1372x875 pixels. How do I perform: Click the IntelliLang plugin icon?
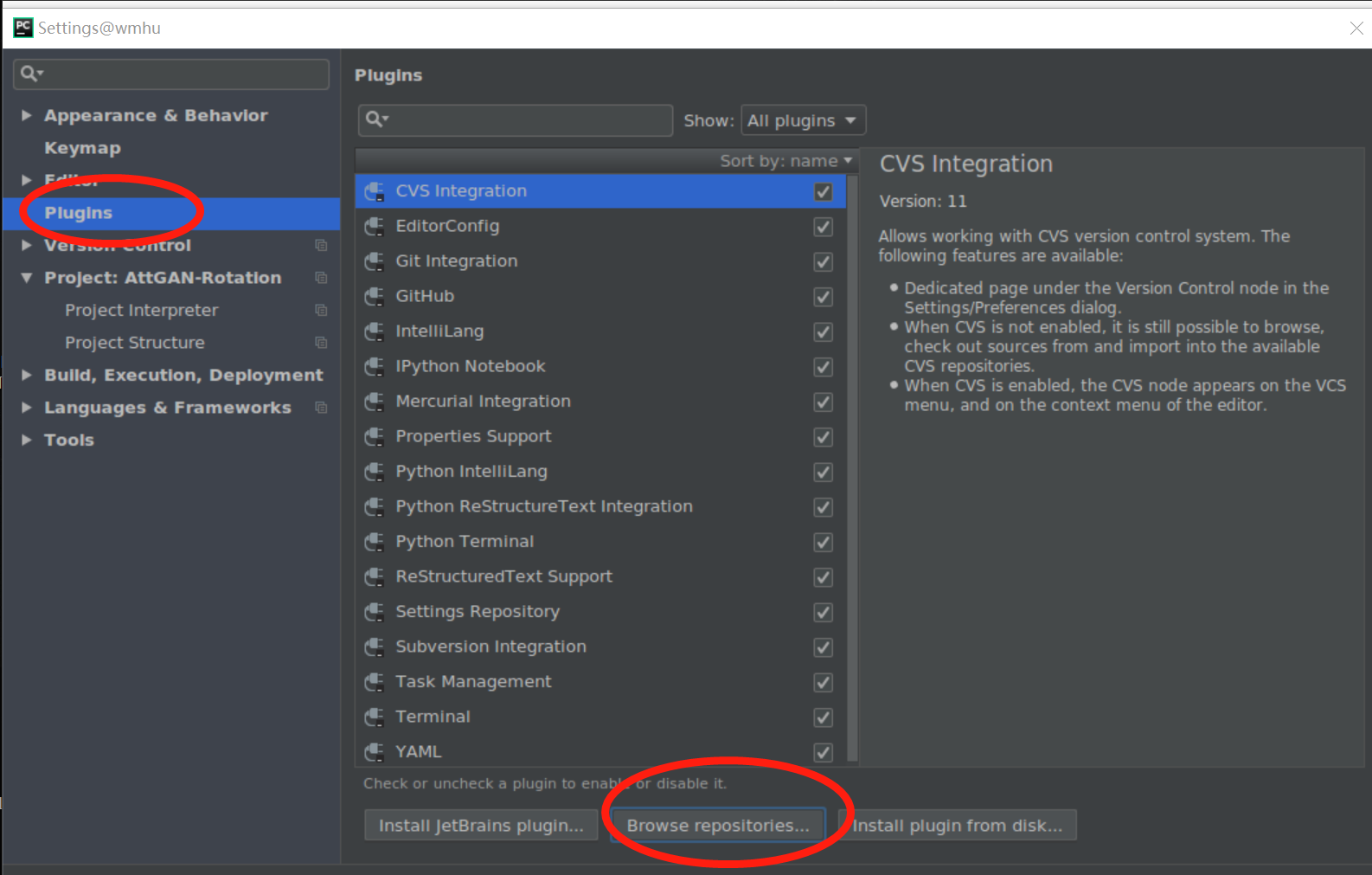tap(375, 331)
